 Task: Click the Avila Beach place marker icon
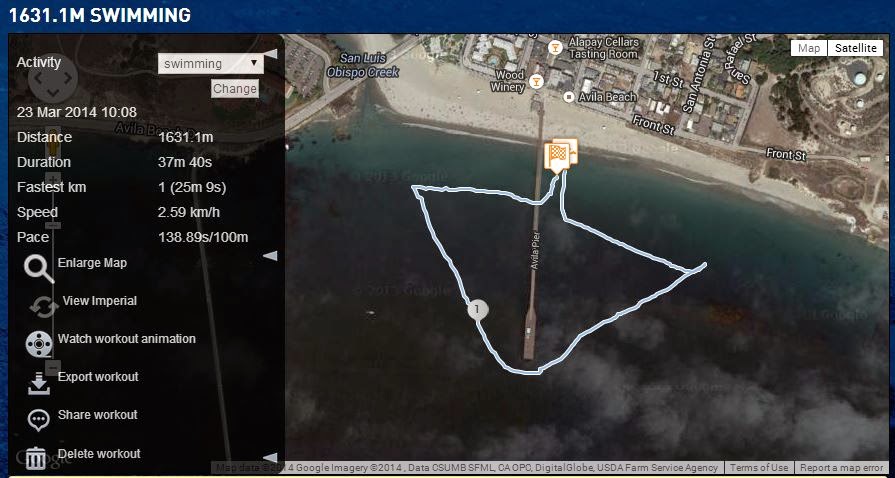568,97
